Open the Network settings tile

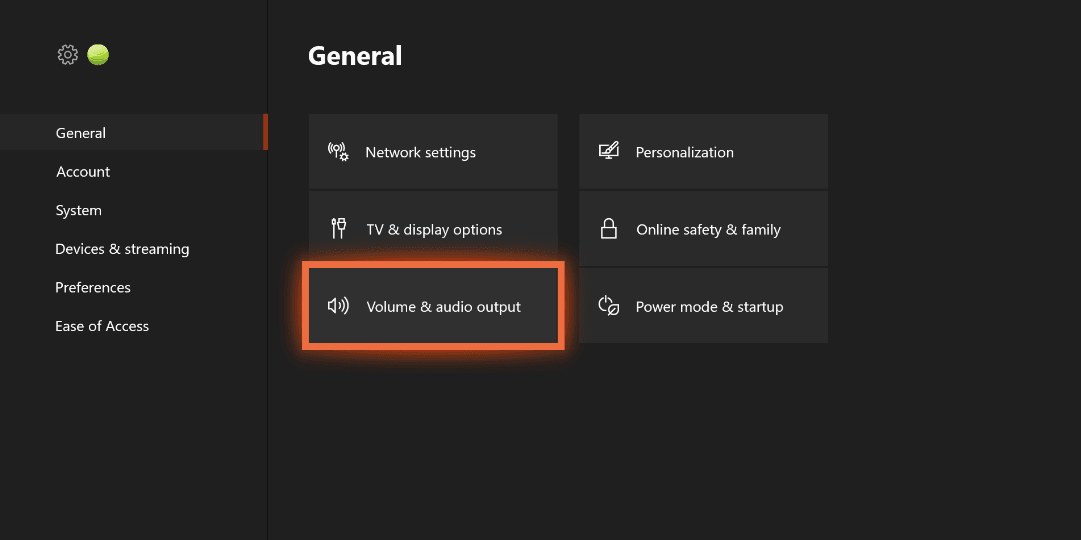420,153
